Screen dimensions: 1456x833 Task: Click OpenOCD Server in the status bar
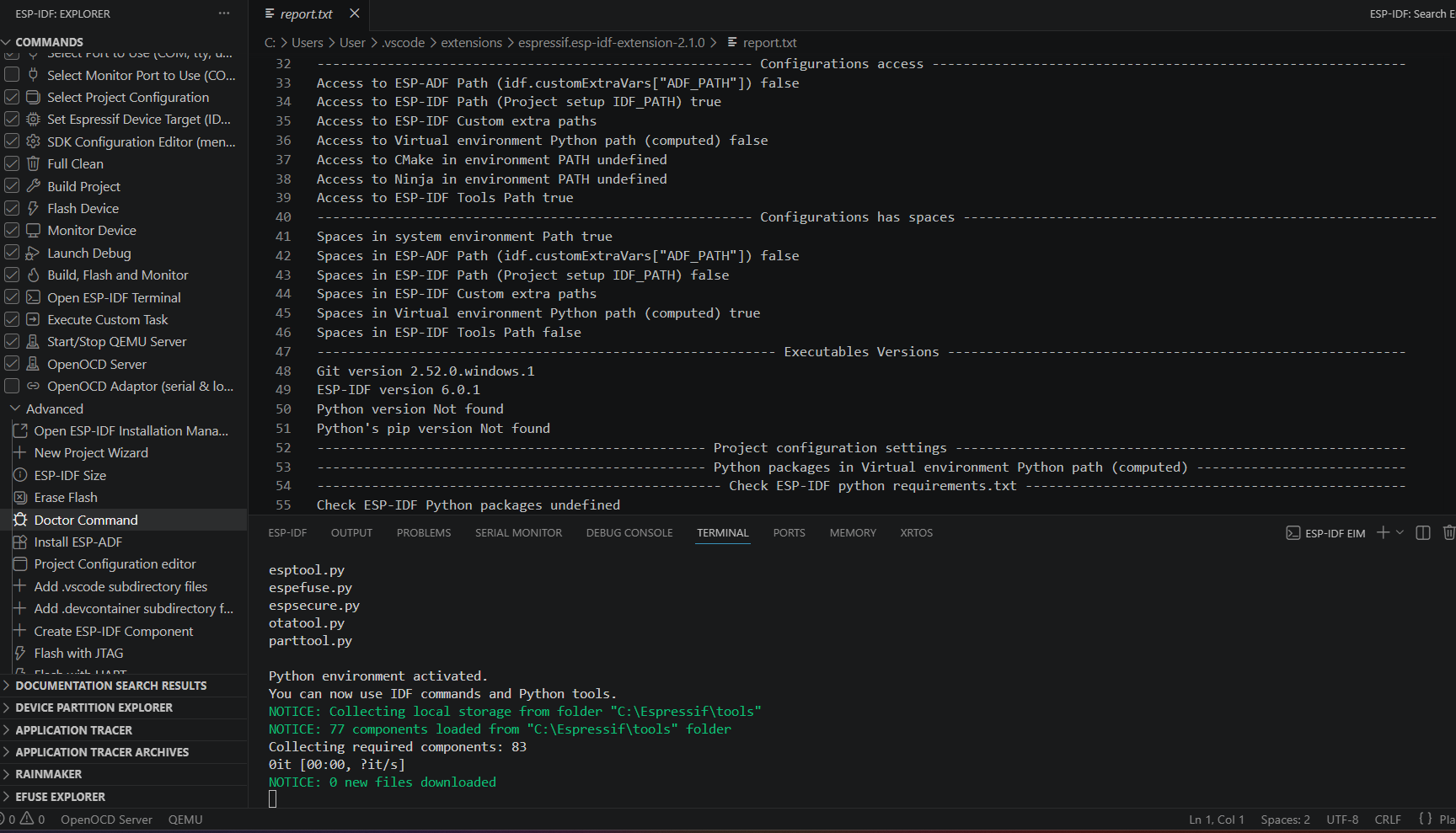point(106,820)
